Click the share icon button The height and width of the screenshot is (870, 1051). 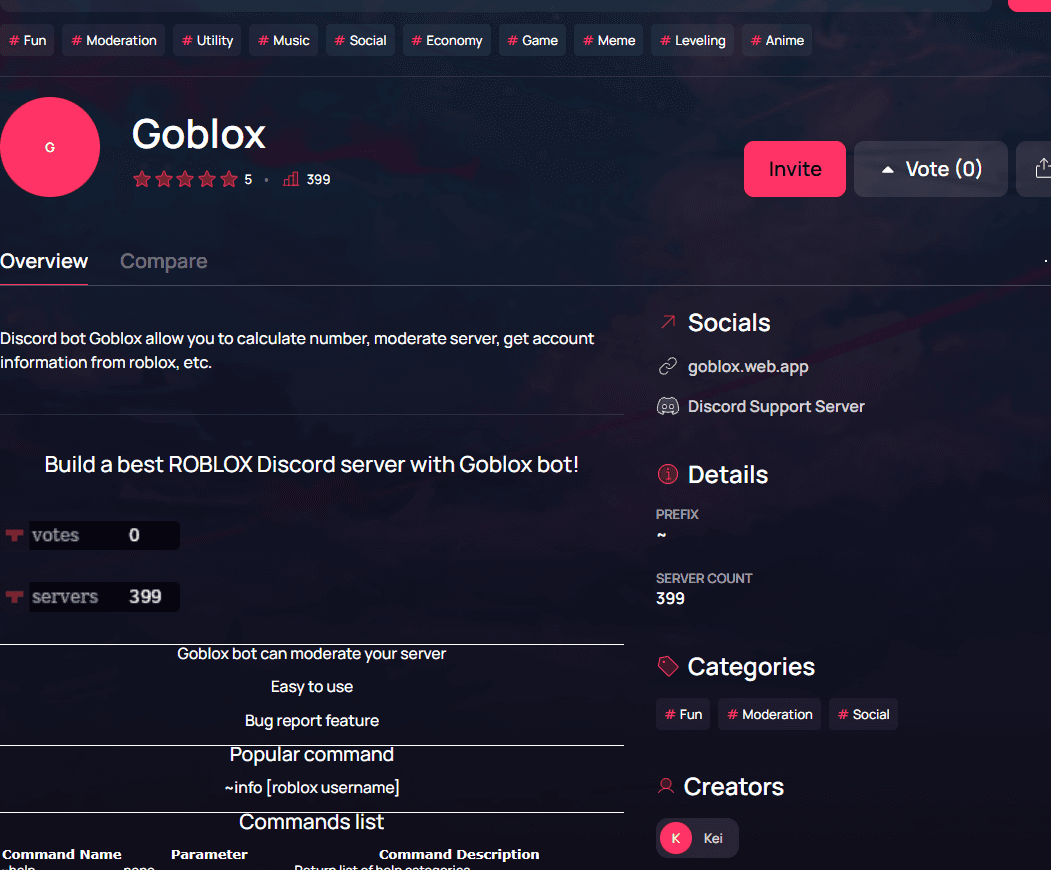pos(1036,169)
